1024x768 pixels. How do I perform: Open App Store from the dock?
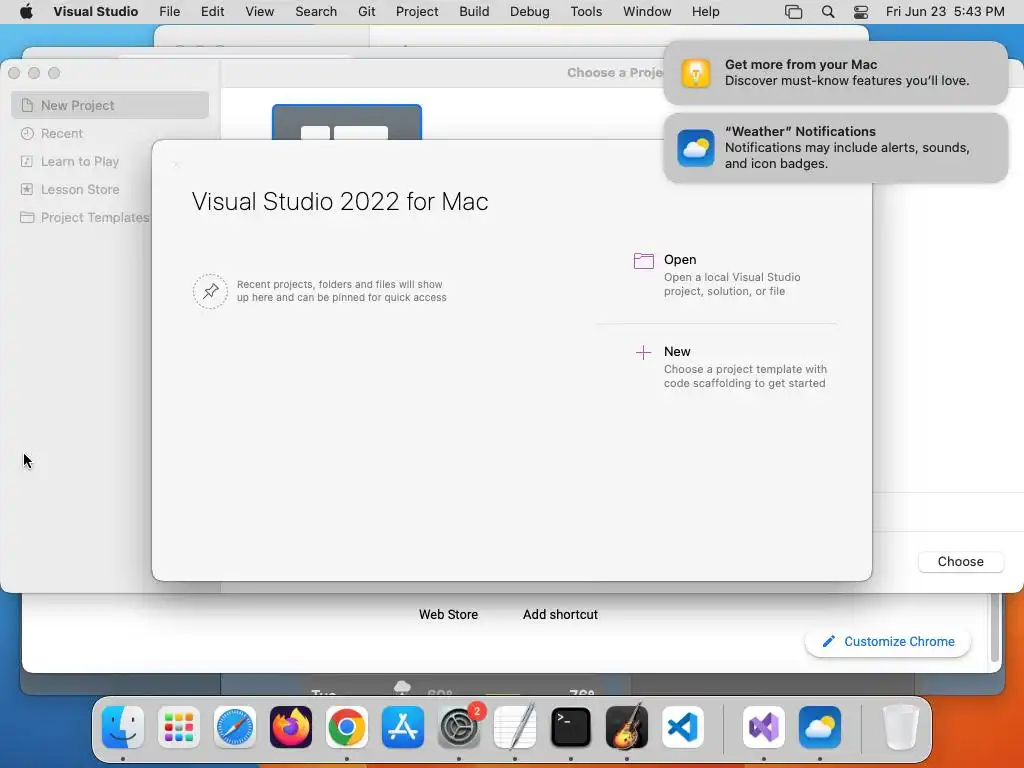[403, 727]
